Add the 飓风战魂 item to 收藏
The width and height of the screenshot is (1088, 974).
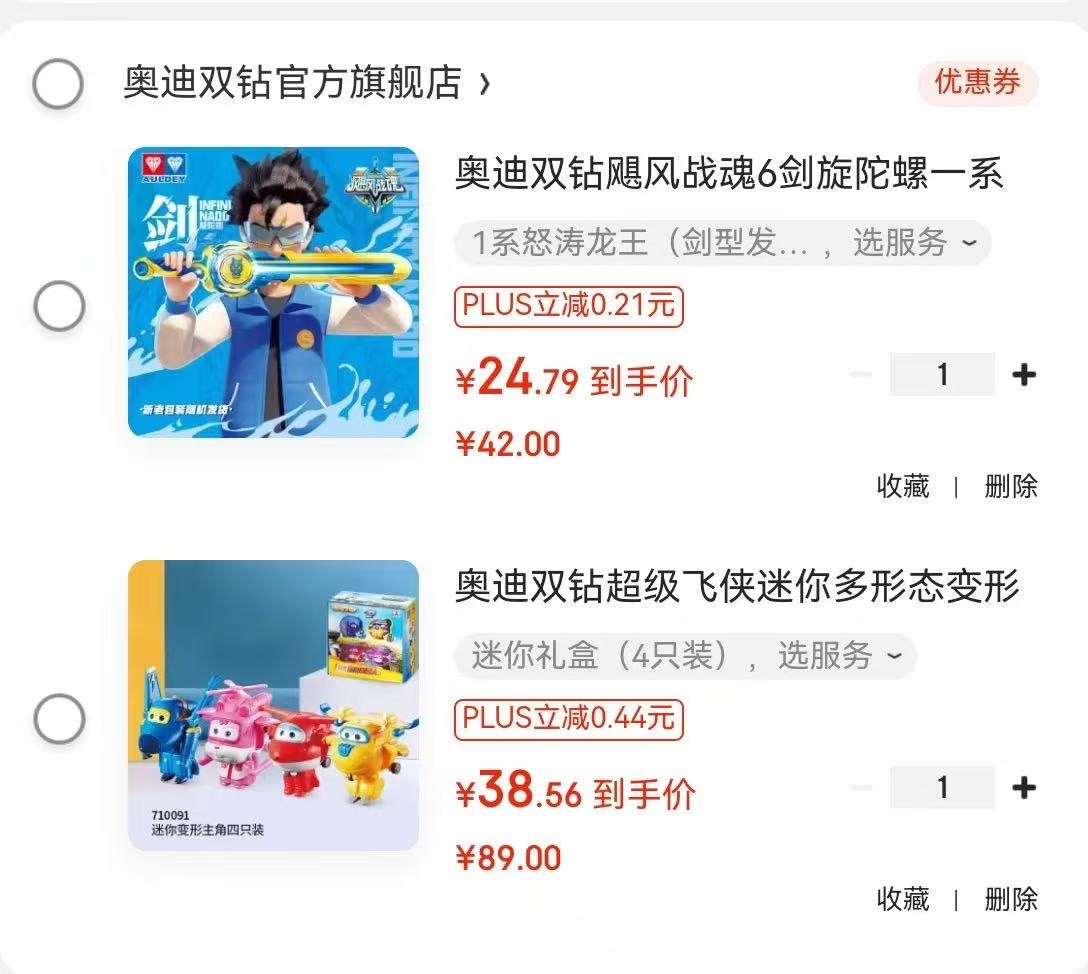tap(903, 486)
